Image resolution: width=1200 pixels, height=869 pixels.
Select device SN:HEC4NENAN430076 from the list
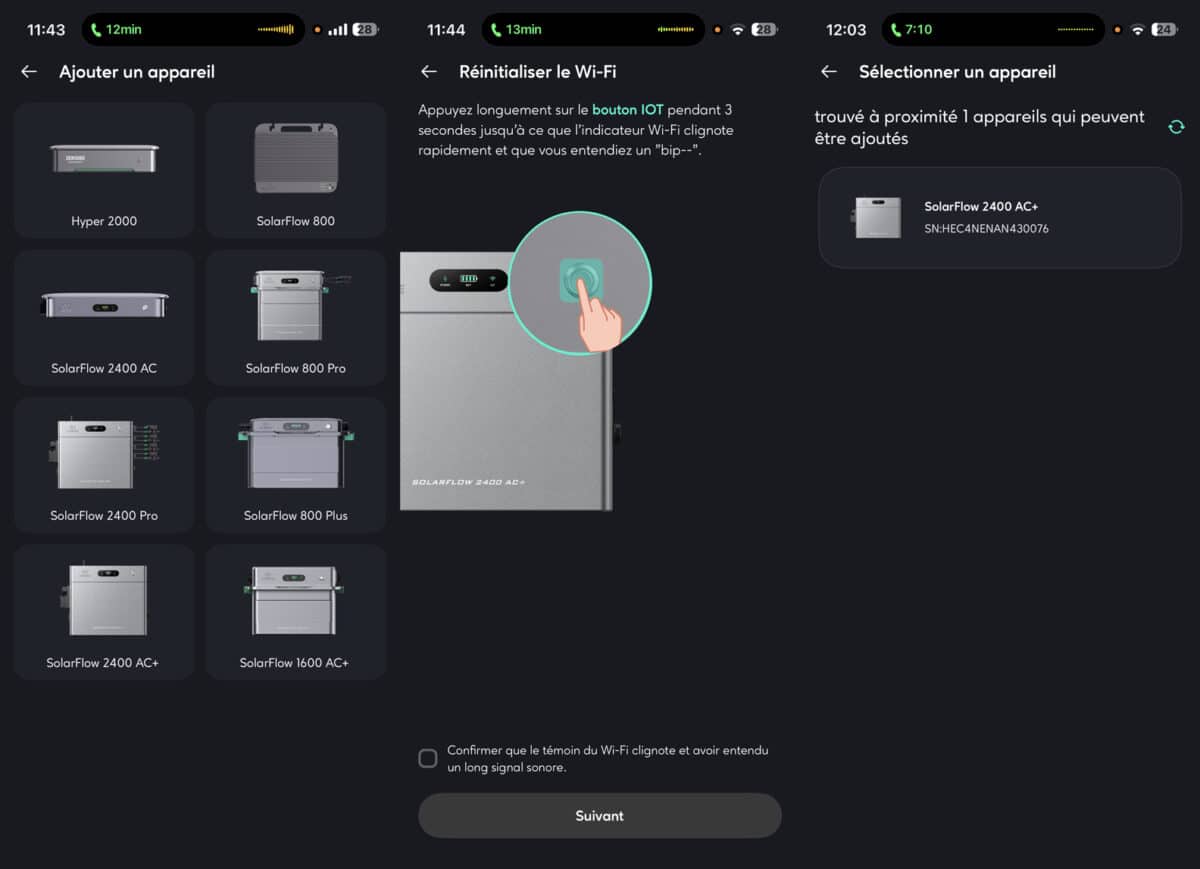click(998, 218)
